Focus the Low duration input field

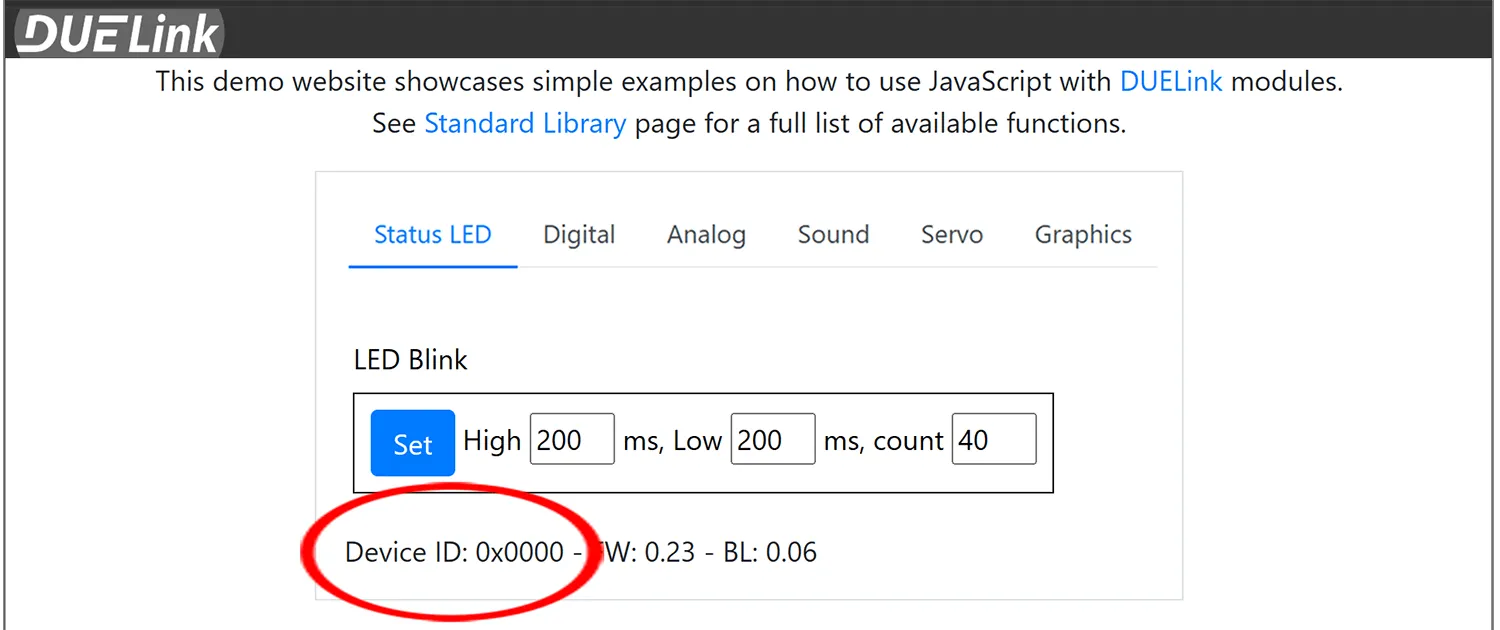tap(772, 440)
